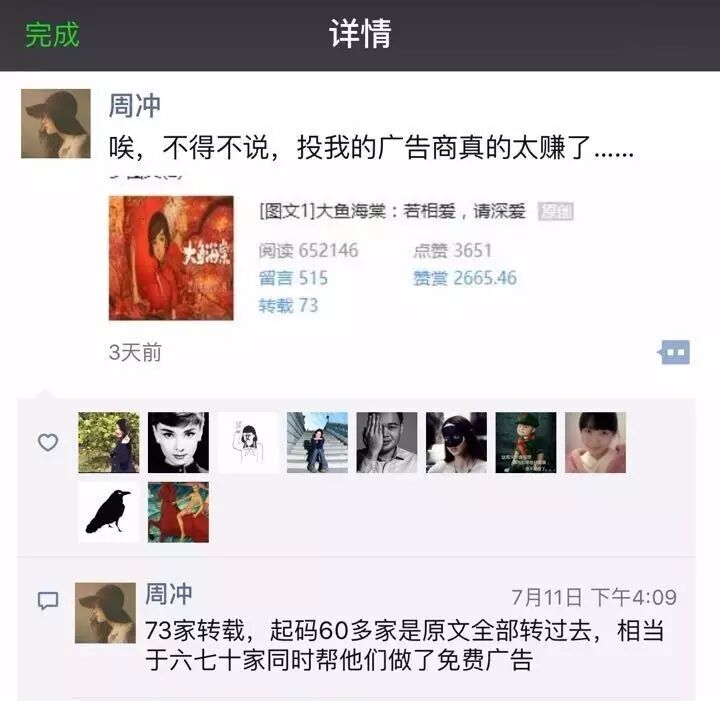720x701 pixels.
Task: Tap the comment text about 73家转载
Action: click(x=405, y=645)
